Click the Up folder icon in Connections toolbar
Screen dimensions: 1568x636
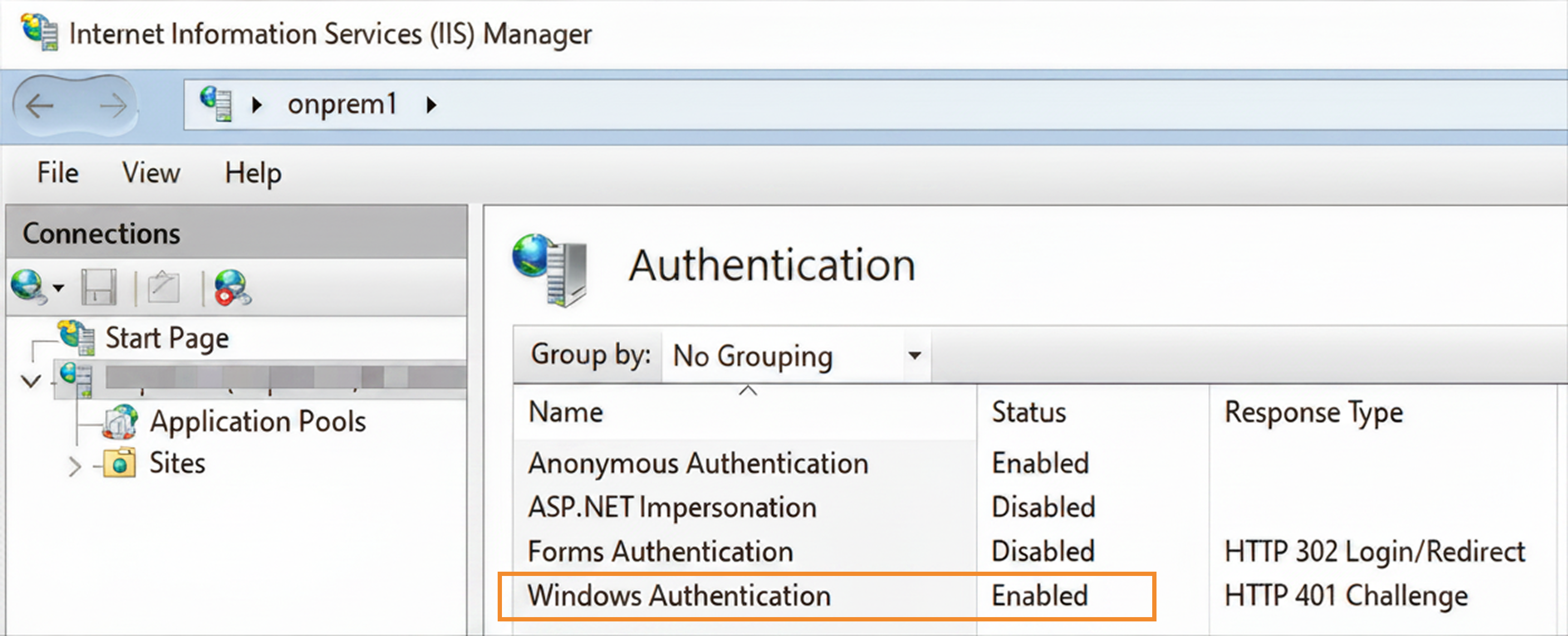pos(163,287)
